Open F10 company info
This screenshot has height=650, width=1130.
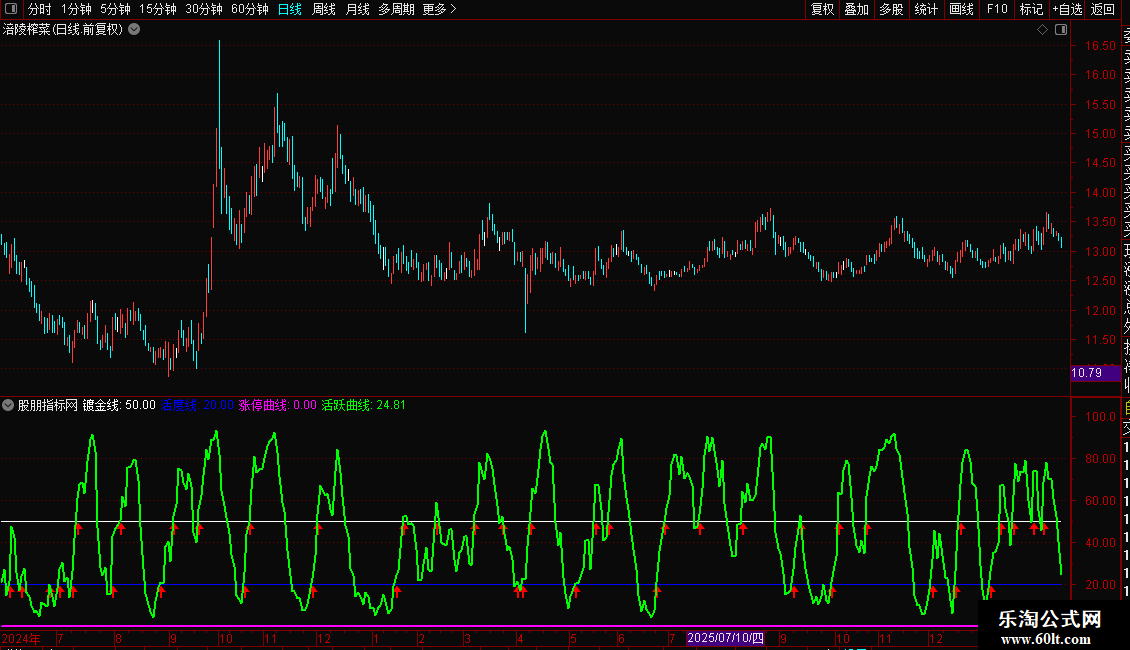pyautogui.click(x=997, y=9)
